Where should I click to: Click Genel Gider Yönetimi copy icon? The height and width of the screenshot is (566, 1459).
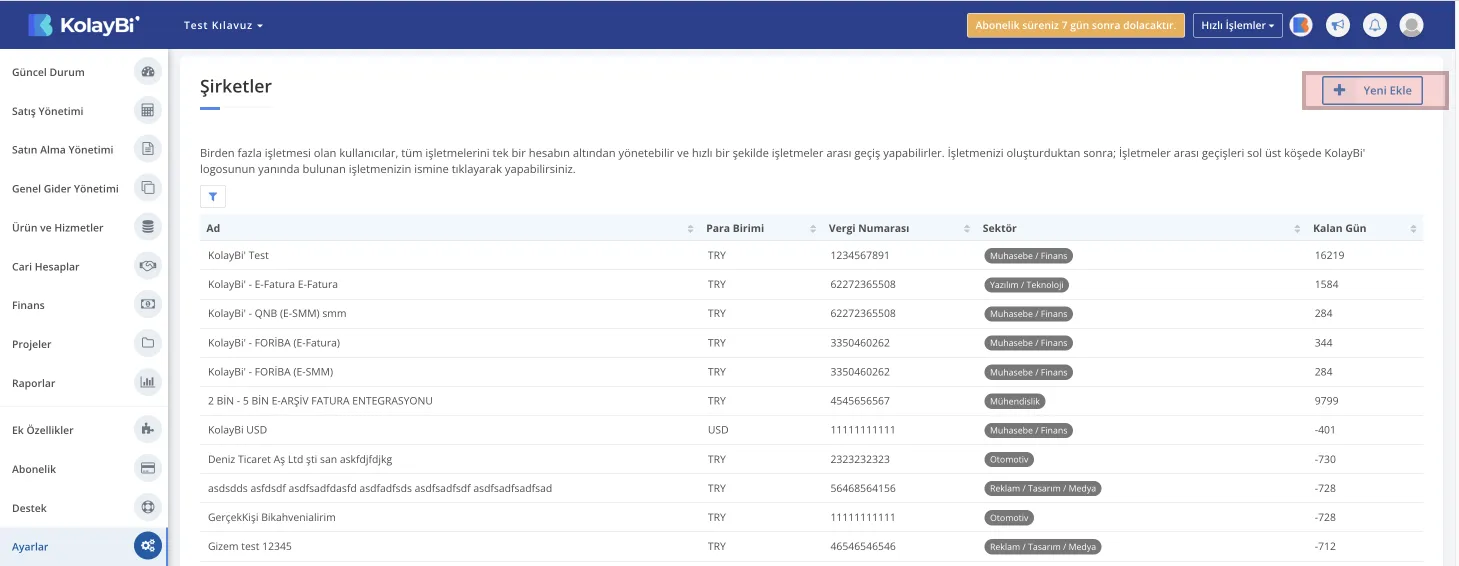tap(148, 188)
